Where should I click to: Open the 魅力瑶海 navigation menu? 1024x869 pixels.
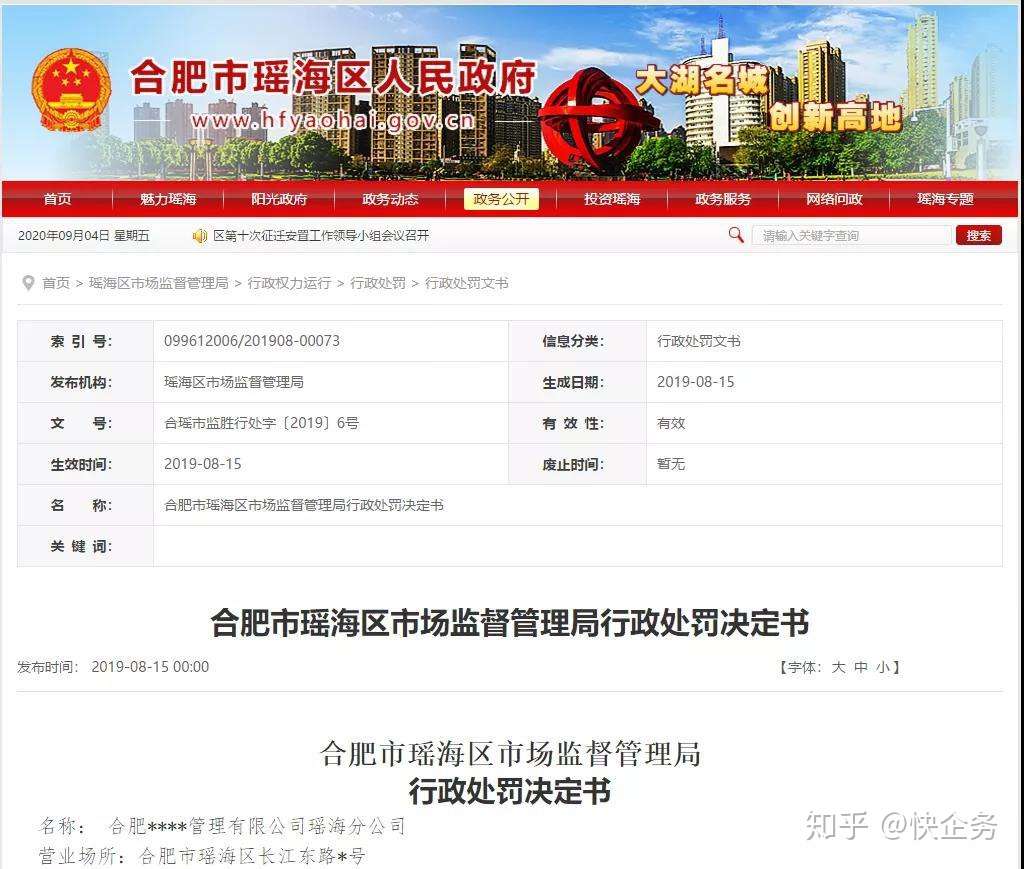tap(166, 198)
